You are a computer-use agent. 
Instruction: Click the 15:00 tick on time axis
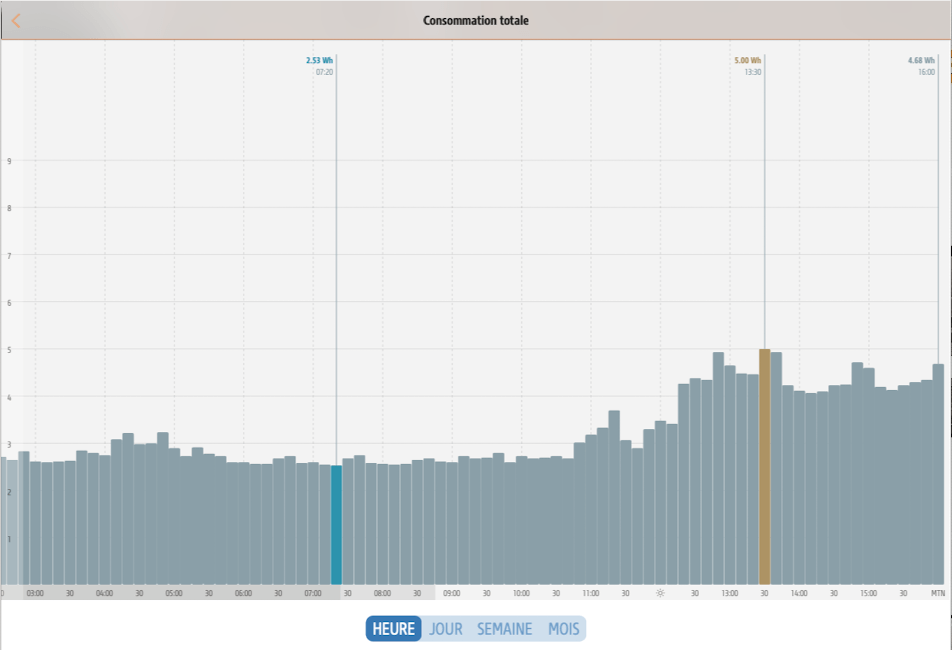click(868, 593)
